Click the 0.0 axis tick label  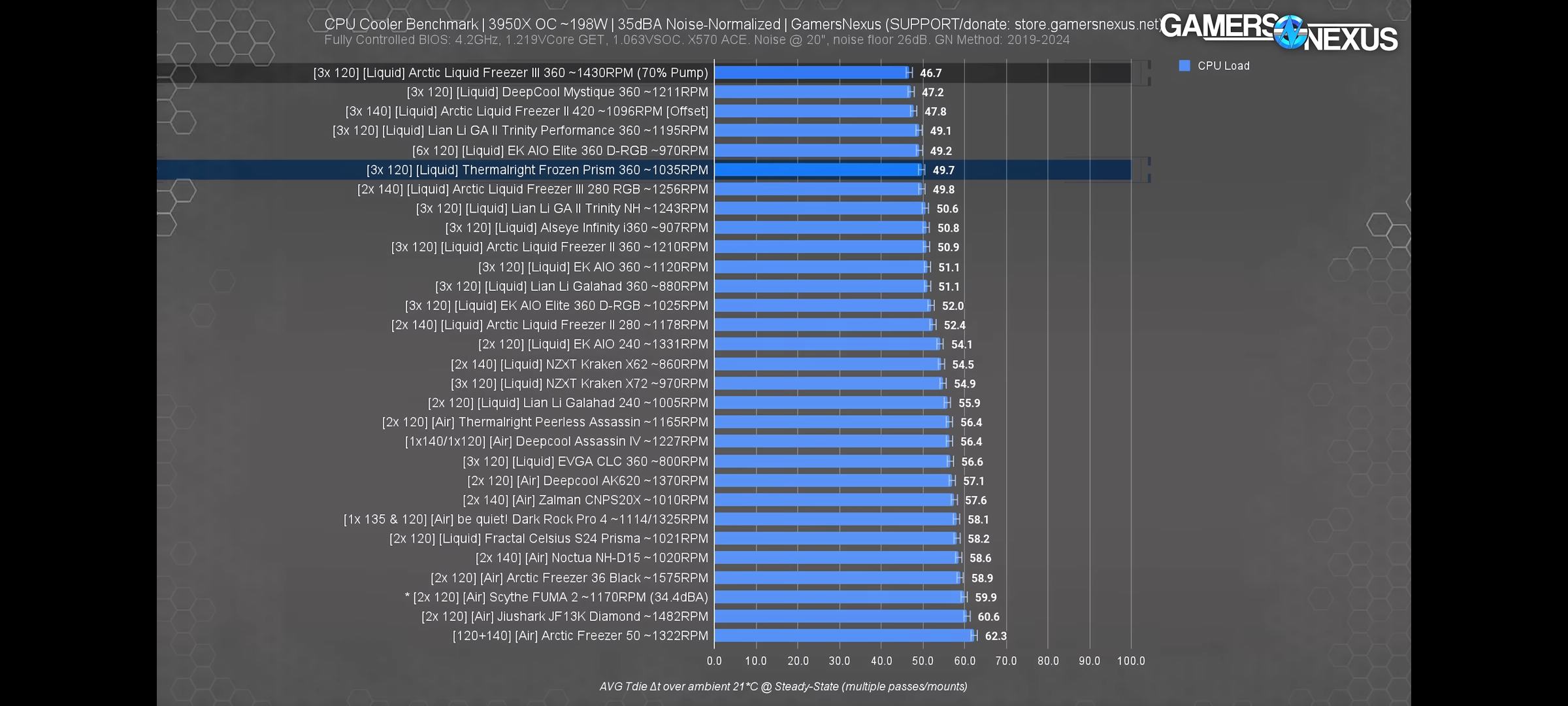714,661
